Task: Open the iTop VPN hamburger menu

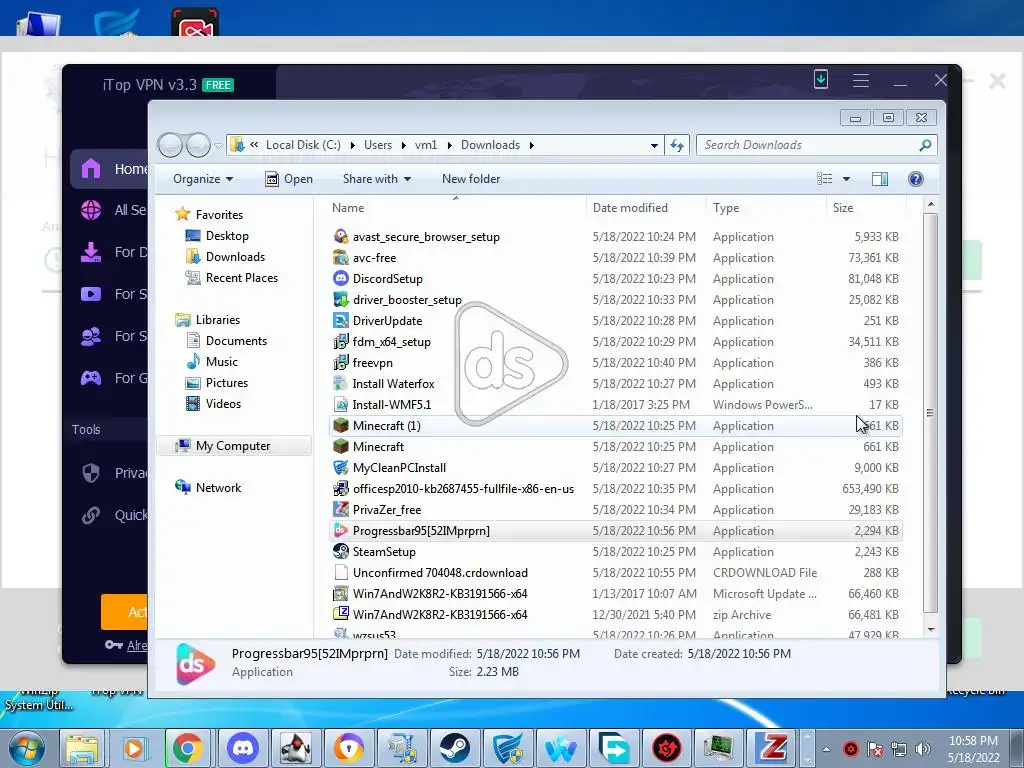Action: pyautogui.click(x=861, y=80)
